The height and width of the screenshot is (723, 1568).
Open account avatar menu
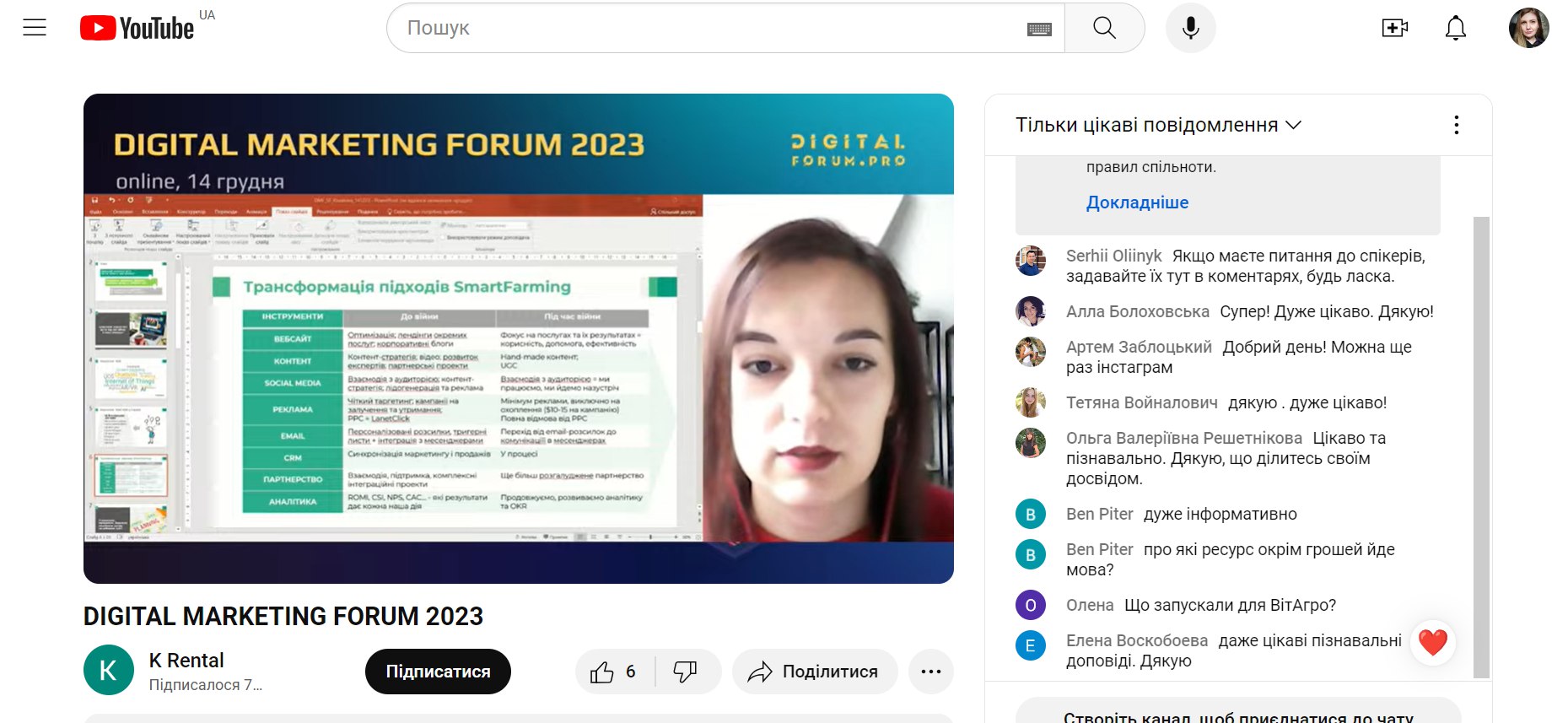pyautogui.click(x=1528, y=28)
